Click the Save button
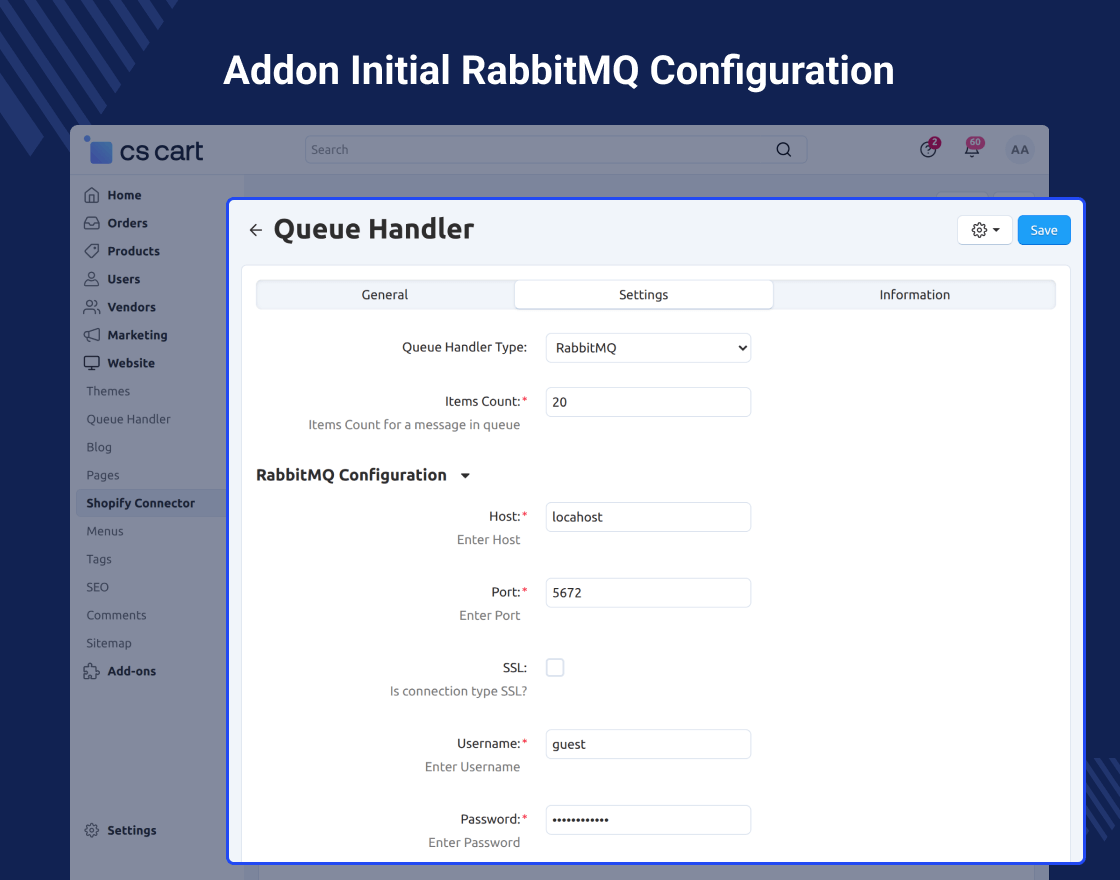Viewport: 1120px width, 880px height. click(x=1044, y=230)
